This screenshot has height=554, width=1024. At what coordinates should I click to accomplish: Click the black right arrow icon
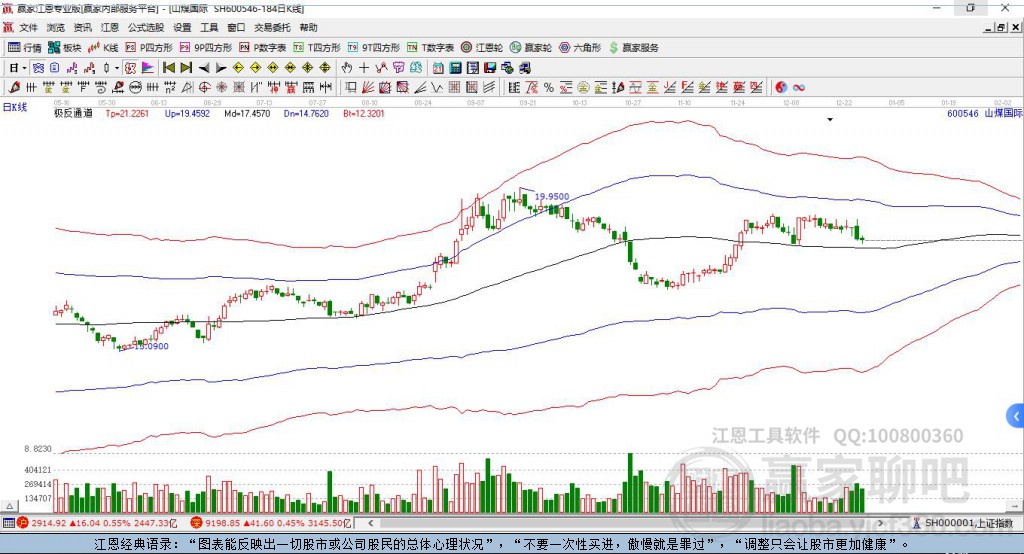click(x=221, y=68)
